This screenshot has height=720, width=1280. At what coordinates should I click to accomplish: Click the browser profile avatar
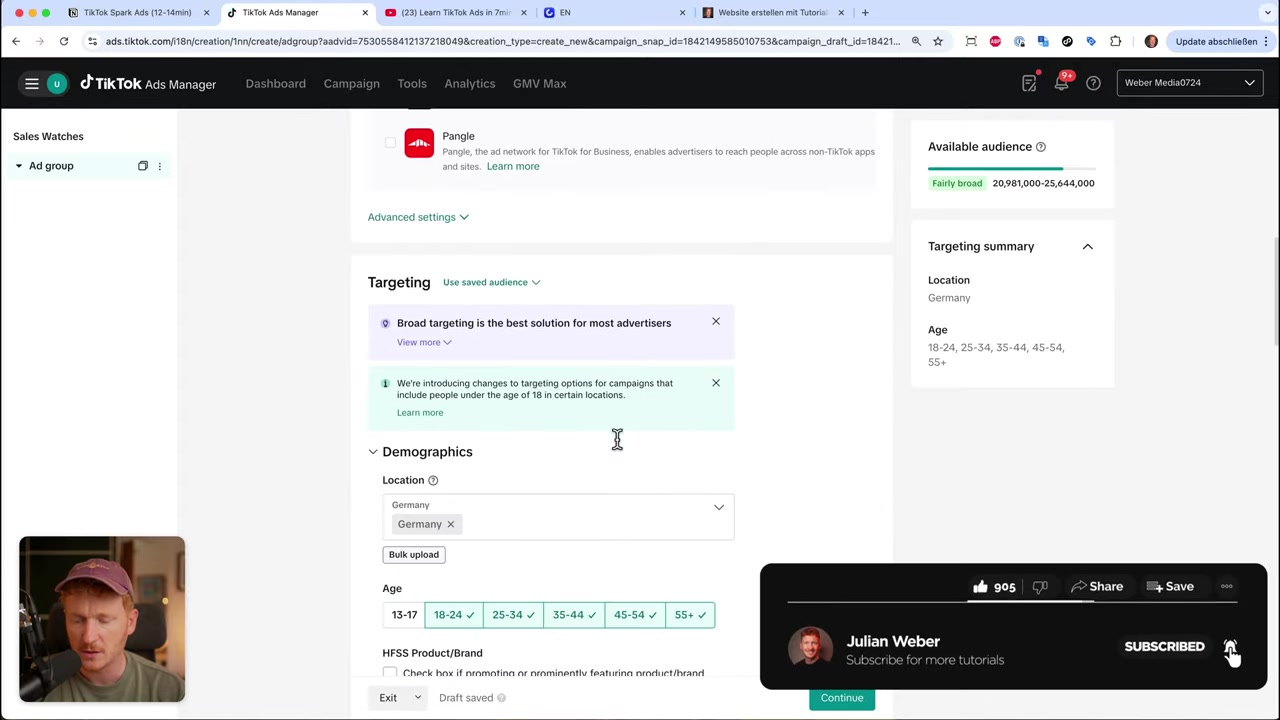pyautogui.click(x=1151, y=41)
